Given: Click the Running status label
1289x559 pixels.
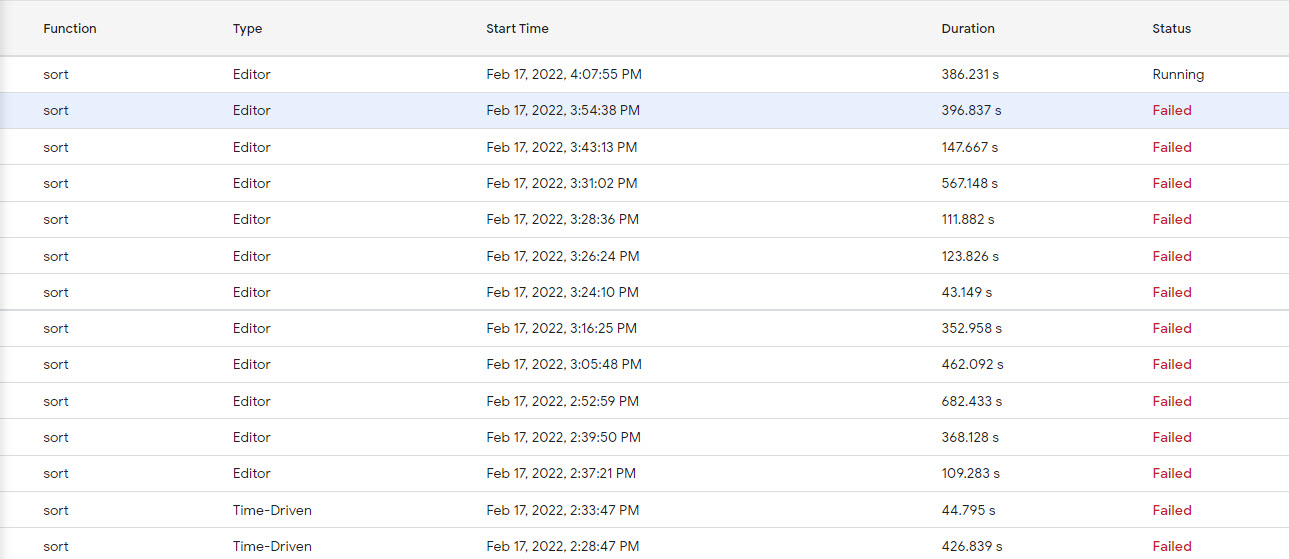Looking at the screenshot, I should point(1178,75).
